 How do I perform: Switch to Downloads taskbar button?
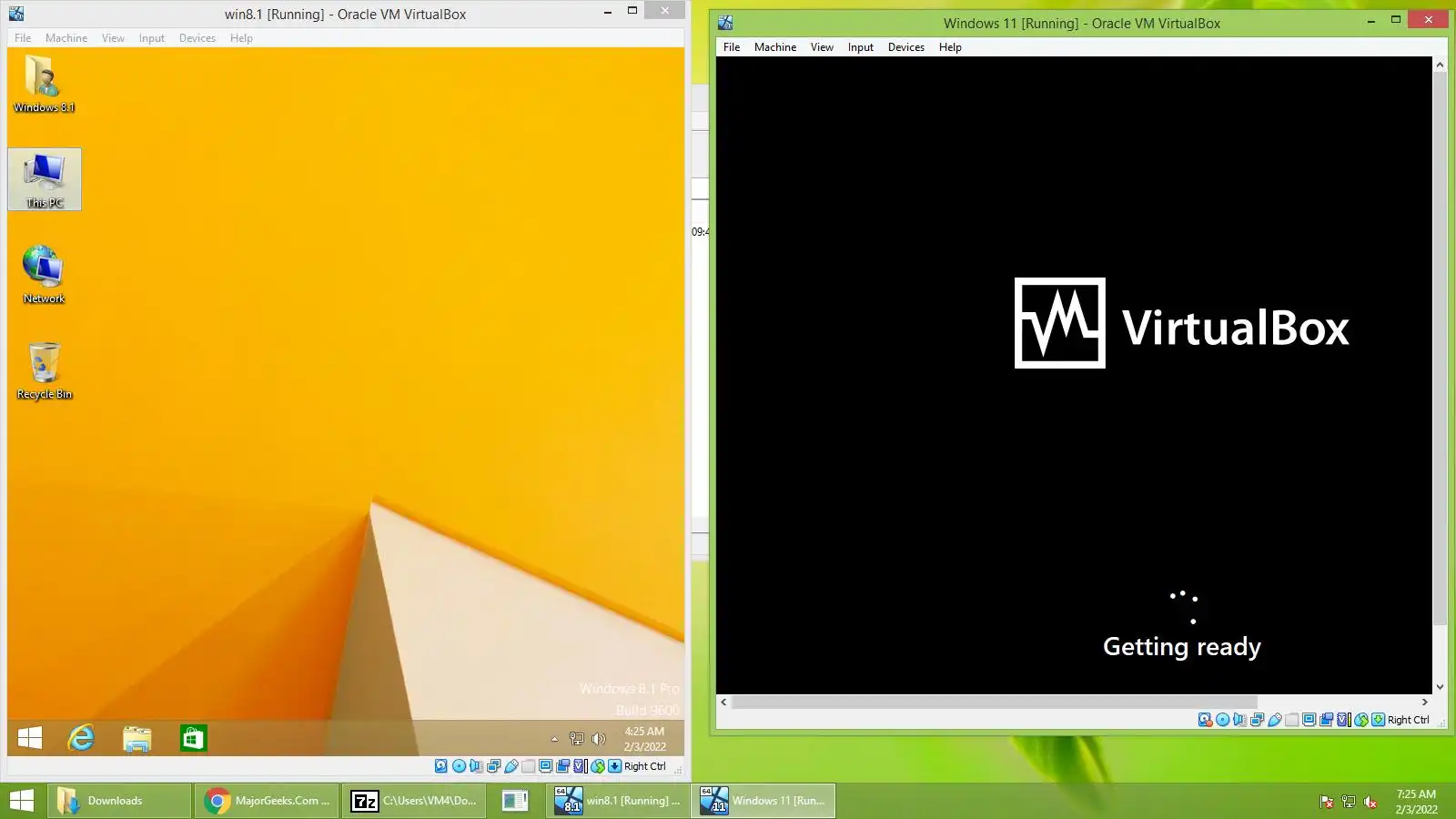[x=119, y=801]
